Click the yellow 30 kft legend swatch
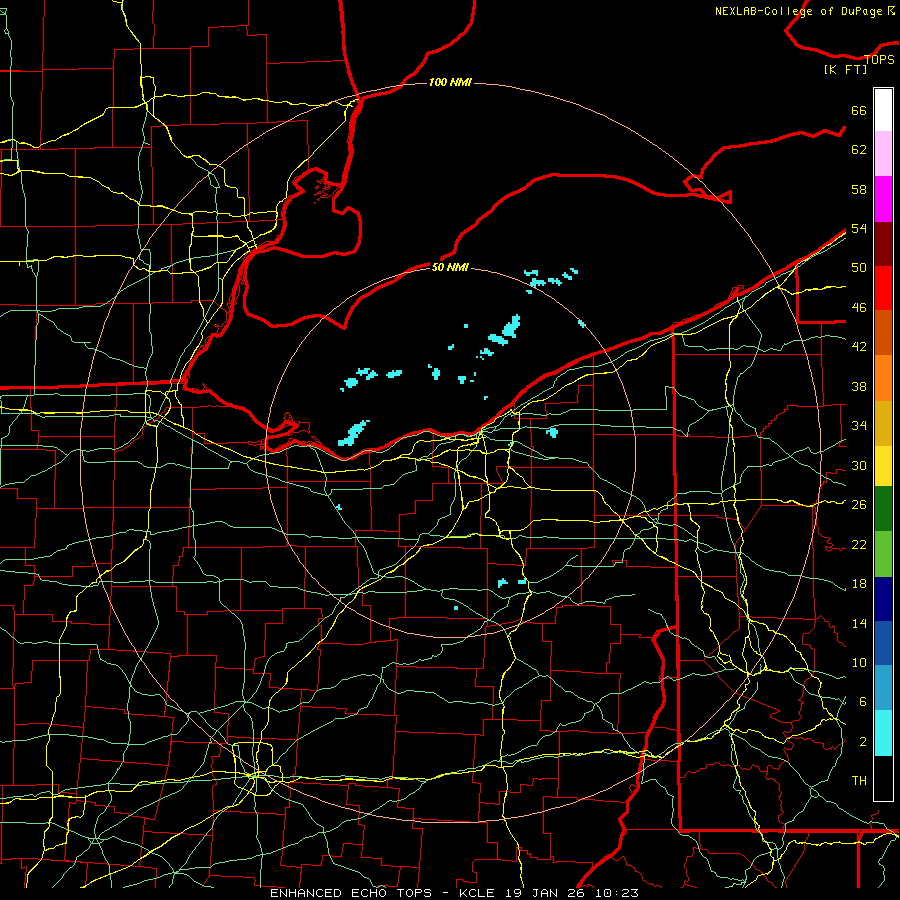Screen dimensions: 900x900 click(x=883, y=465)
